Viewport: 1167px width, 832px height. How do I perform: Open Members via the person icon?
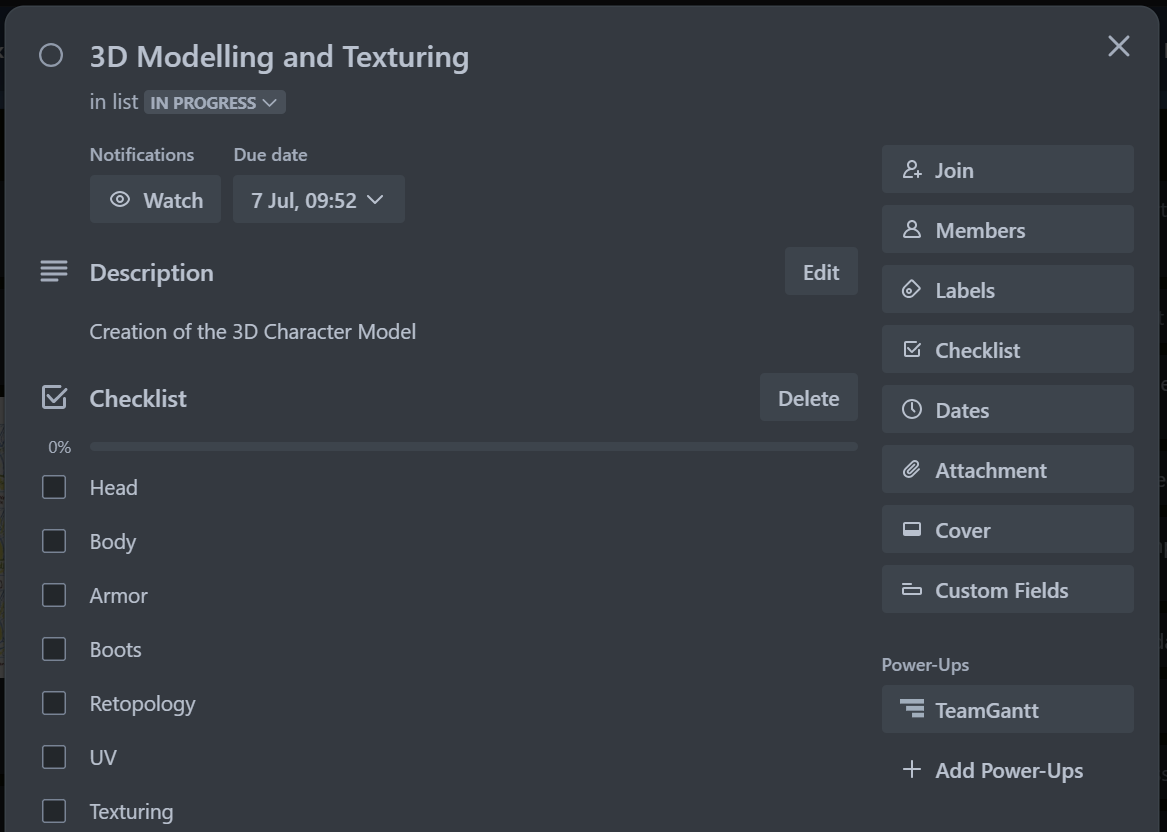[x=912, y=230]
